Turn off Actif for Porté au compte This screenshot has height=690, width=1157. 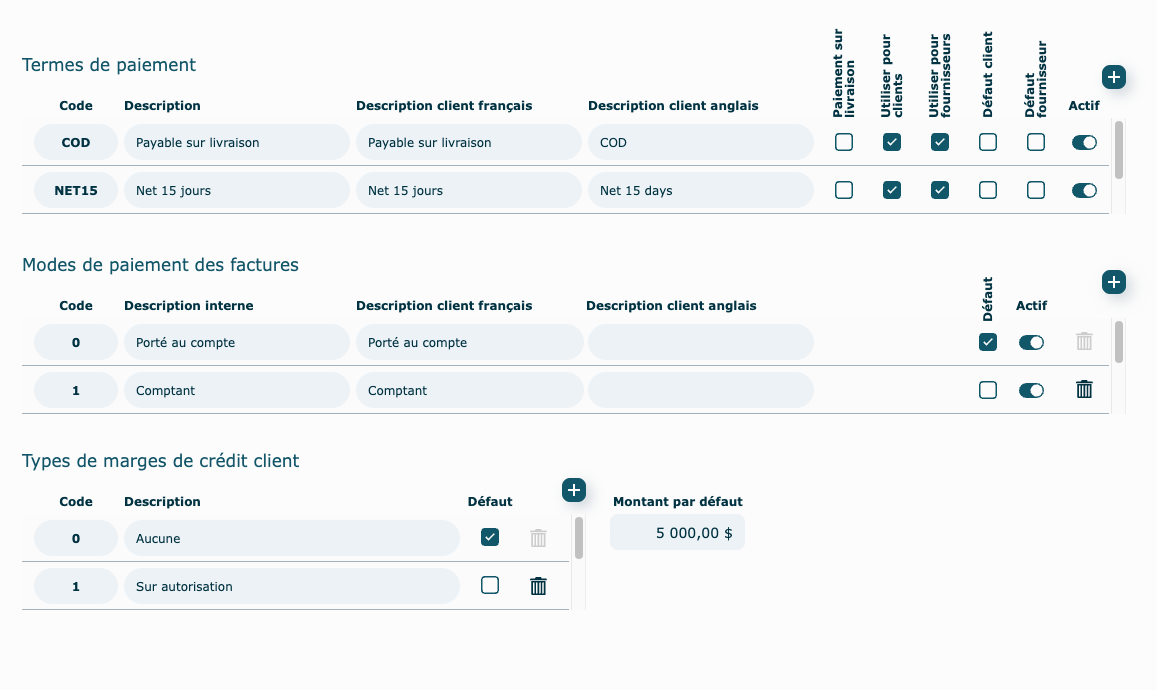pos(1031,342)
